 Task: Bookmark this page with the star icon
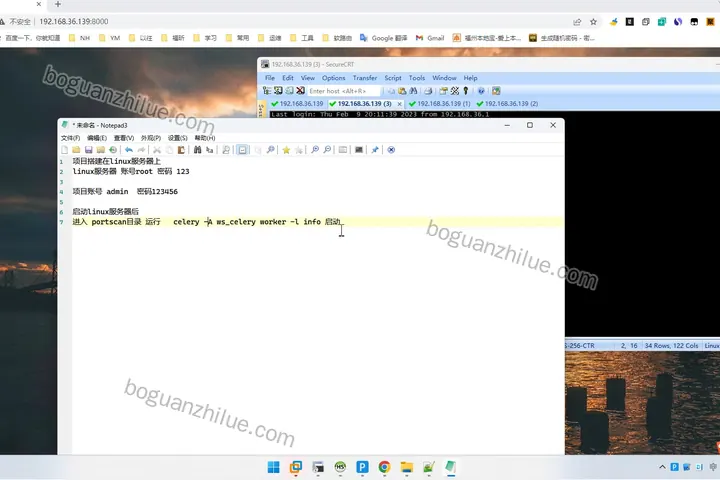(593, 22)
